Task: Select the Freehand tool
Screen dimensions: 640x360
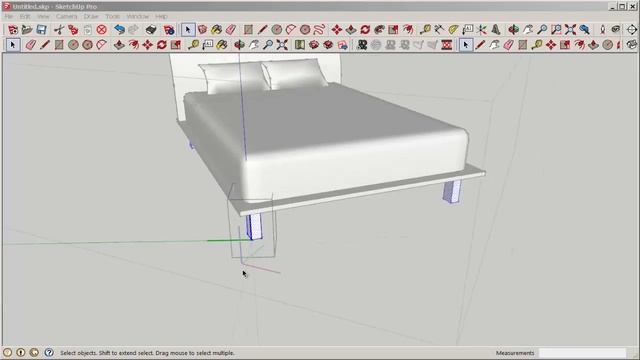Action: pos(319,29)
